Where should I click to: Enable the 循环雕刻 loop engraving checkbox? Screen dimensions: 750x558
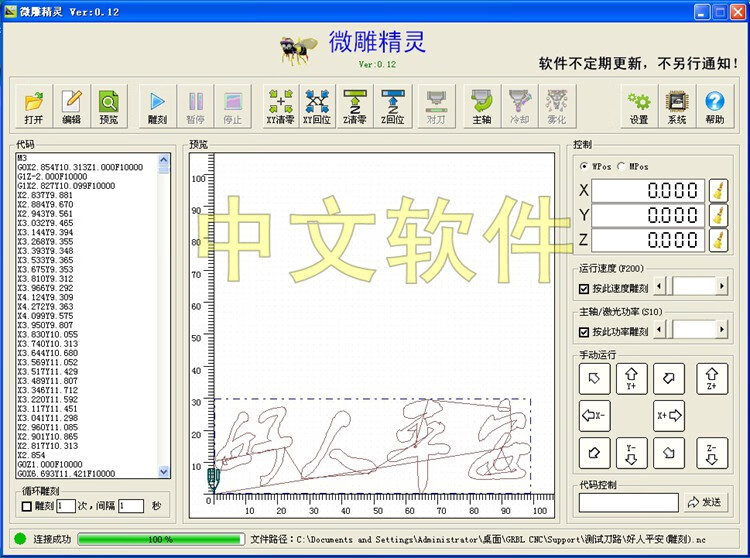tap(27, 506)
